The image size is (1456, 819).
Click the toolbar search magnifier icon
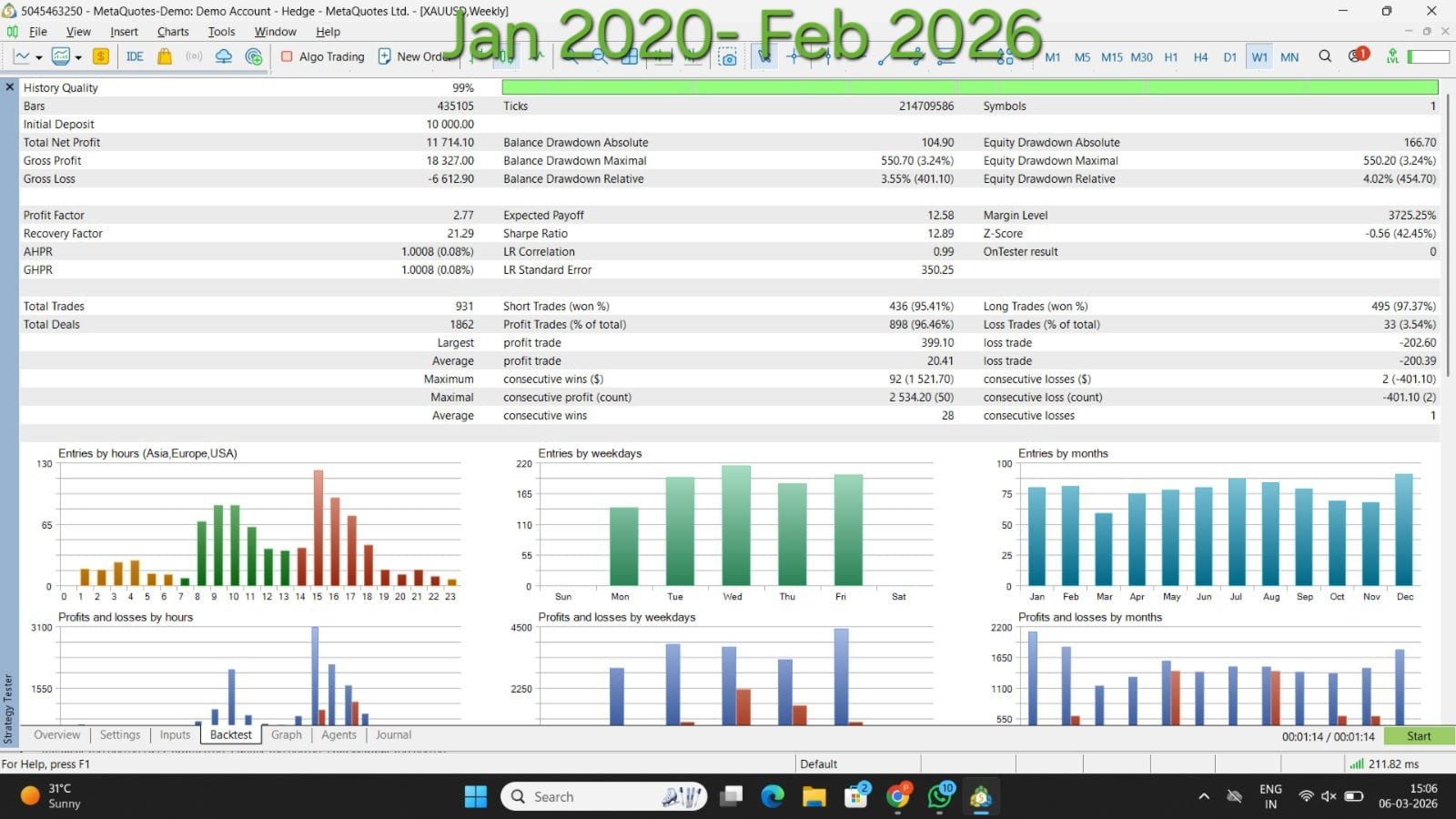pyautogui.click(x=1325, y=56)
